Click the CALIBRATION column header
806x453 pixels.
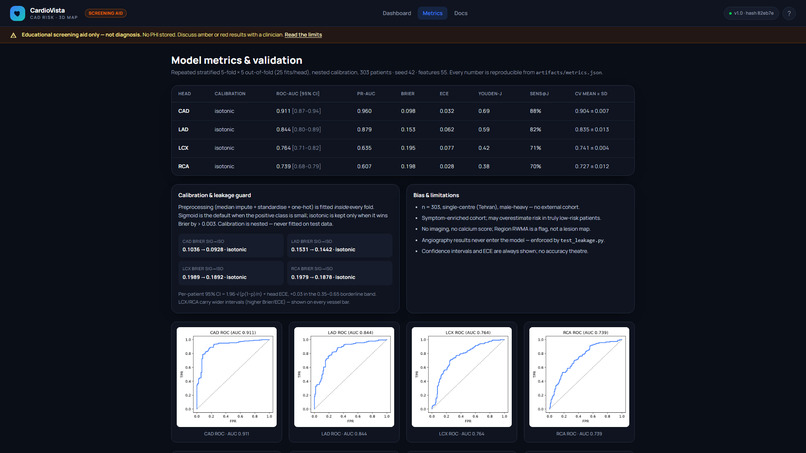point(230,94)
